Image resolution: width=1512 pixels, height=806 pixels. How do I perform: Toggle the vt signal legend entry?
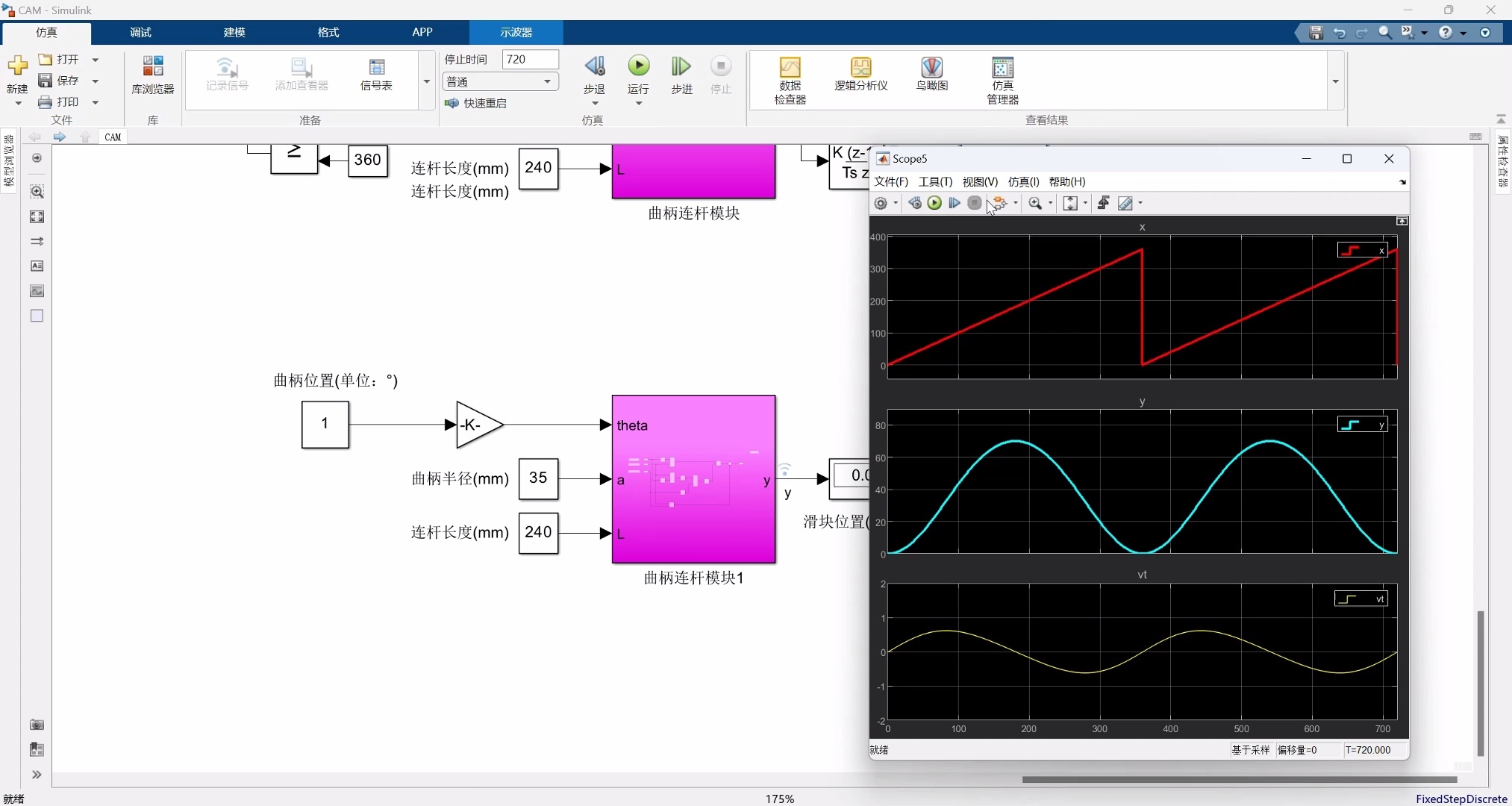click(x=1361, y=599)
